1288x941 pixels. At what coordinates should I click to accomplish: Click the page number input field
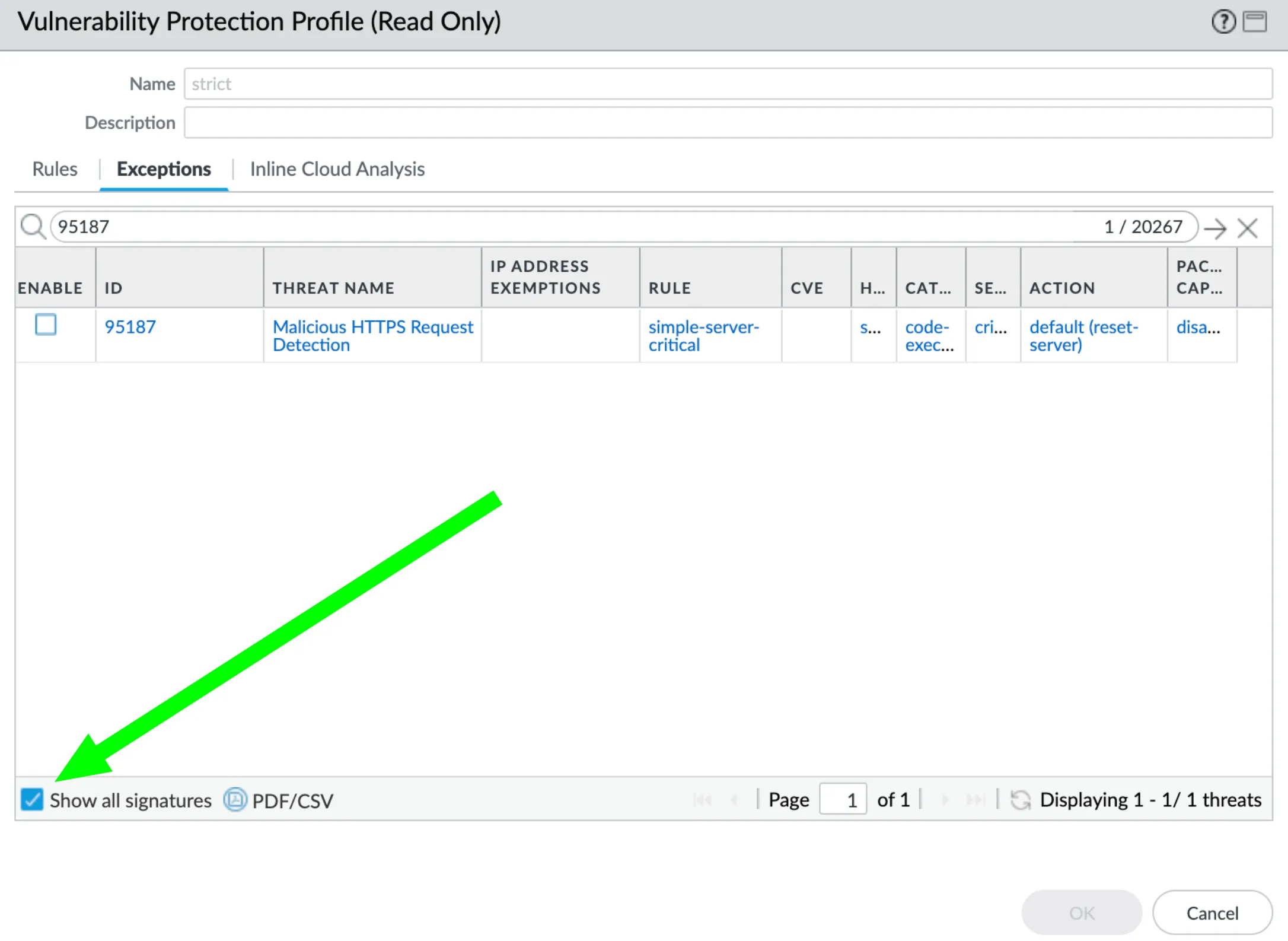point(843,800)
